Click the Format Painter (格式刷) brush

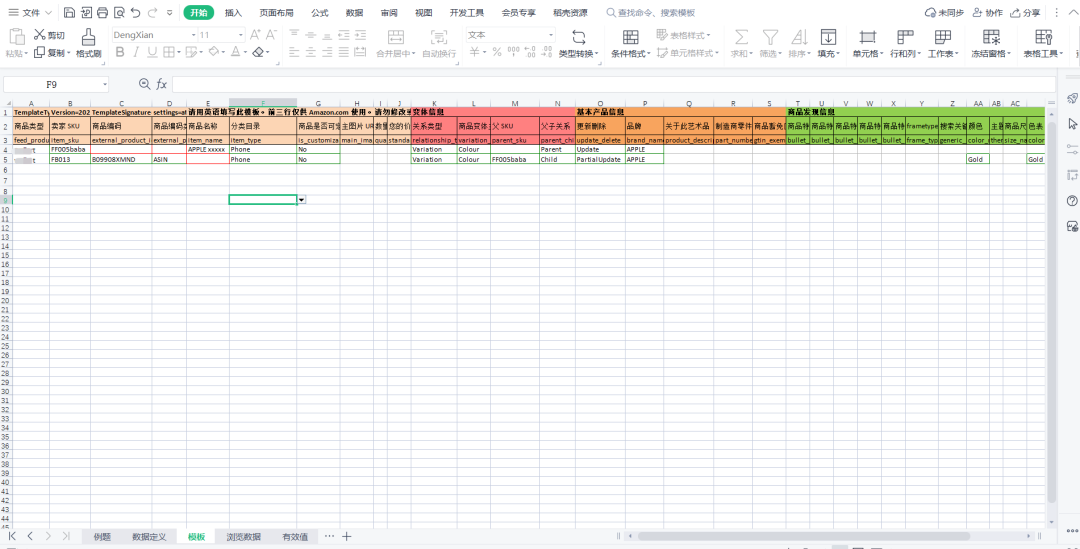(88, 43)
